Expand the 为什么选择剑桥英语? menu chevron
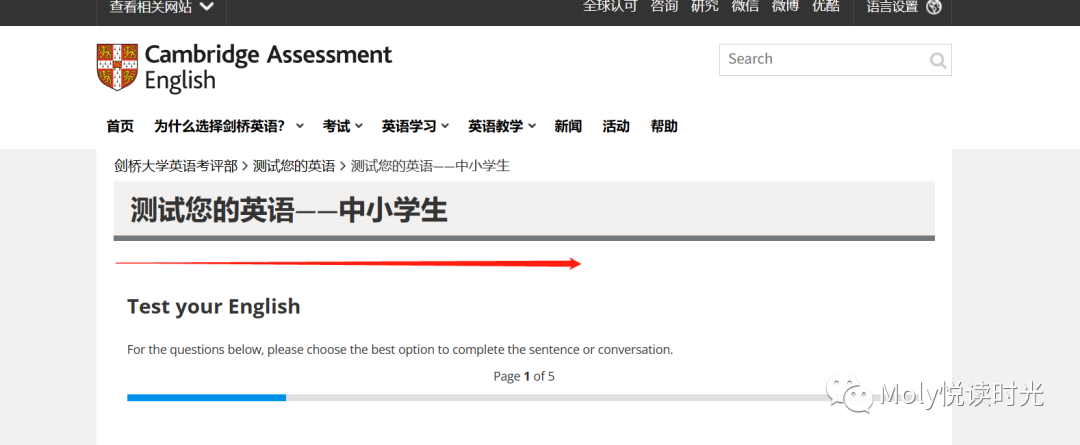This screenshot has height=445, width=1080. (300, 126)
